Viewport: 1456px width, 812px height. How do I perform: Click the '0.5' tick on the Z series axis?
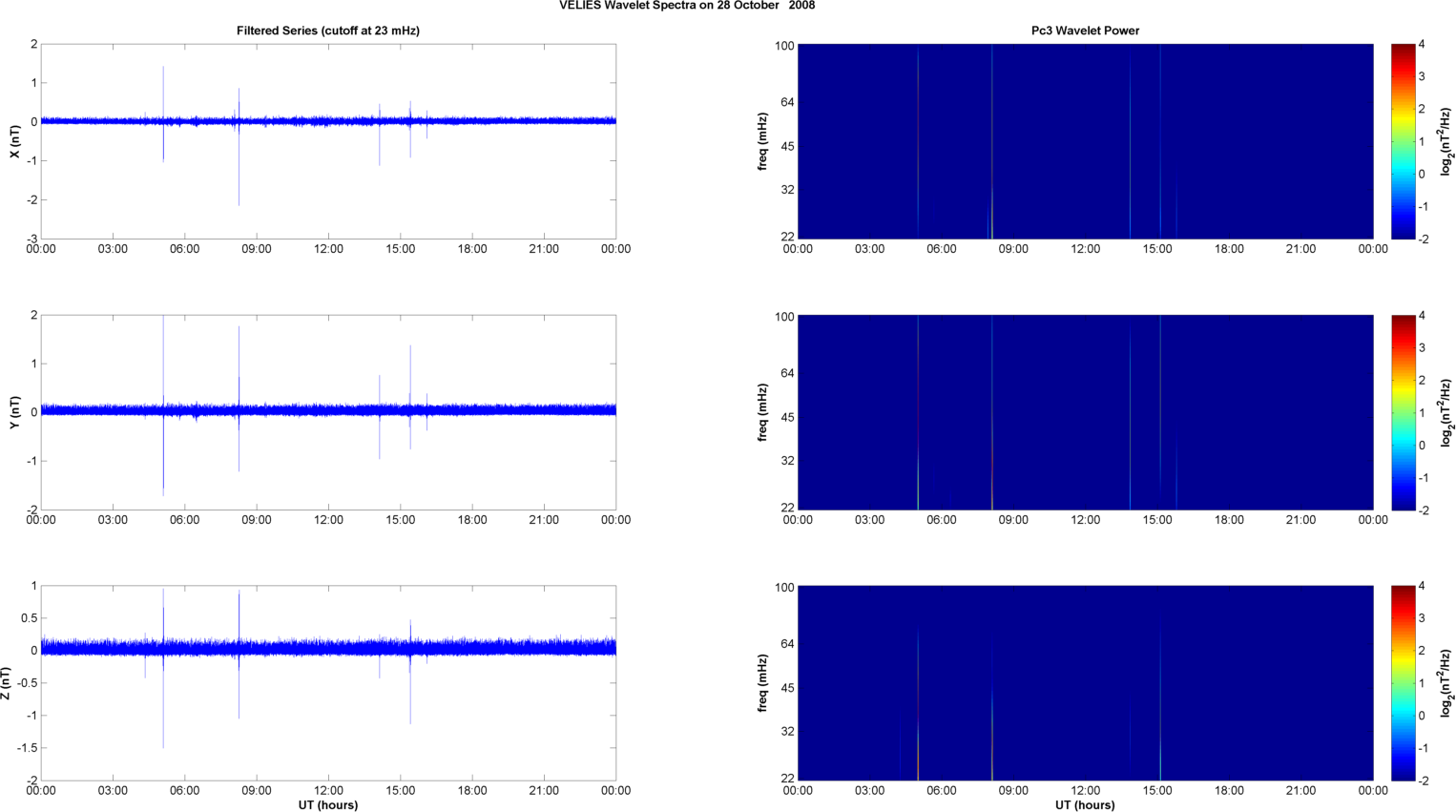(30, 618)
